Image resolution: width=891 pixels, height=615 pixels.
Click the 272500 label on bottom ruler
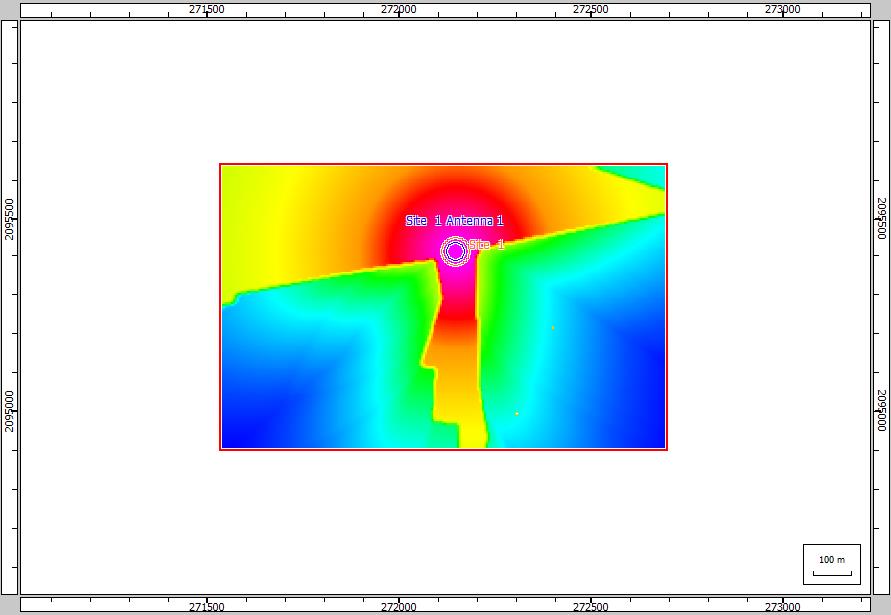(591, 606)
